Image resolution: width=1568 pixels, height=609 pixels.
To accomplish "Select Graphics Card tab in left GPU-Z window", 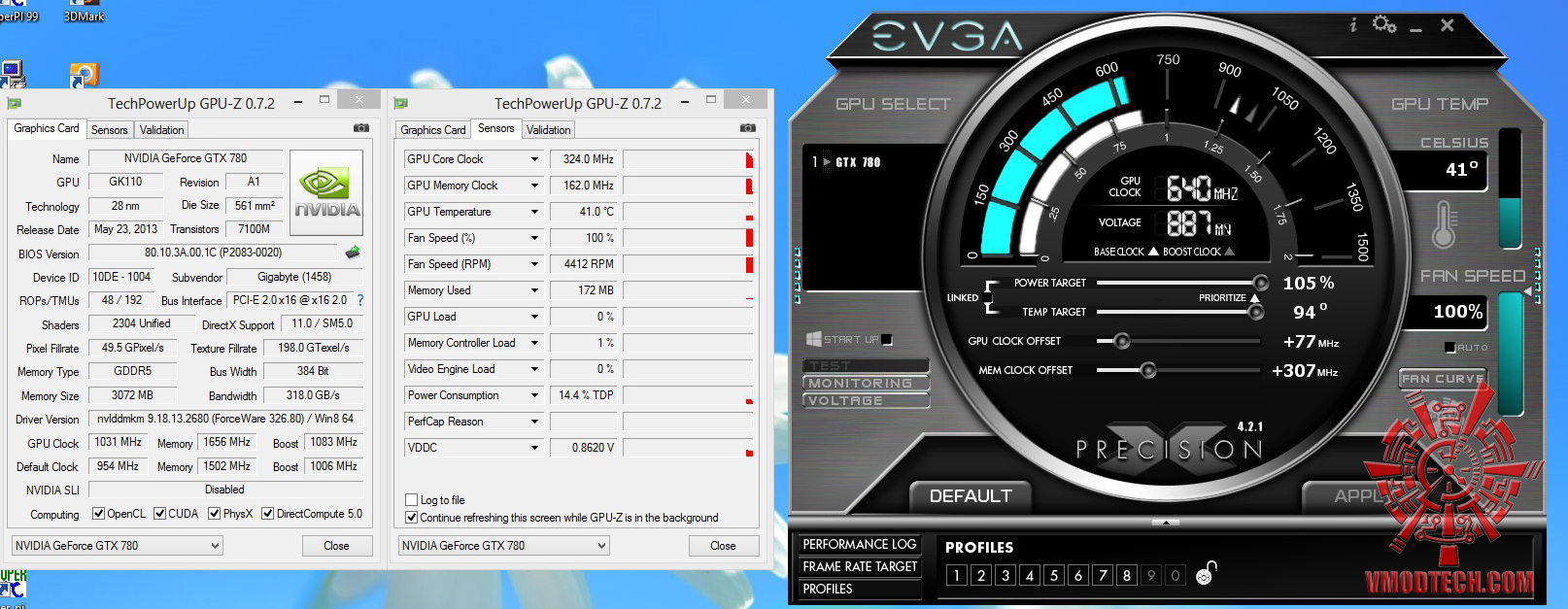I will click(47, 128).
